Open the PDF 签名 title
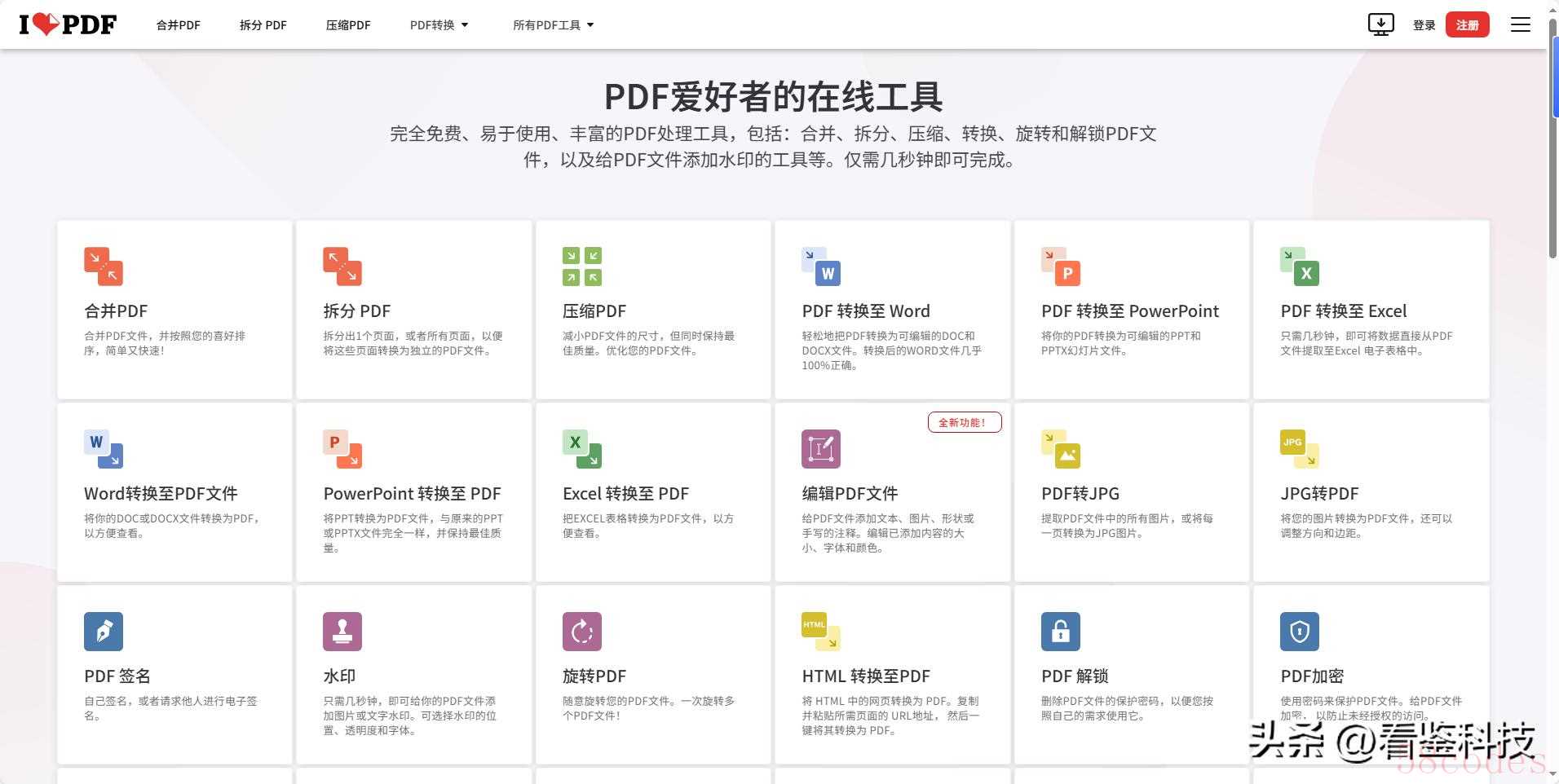 (117, 676)
